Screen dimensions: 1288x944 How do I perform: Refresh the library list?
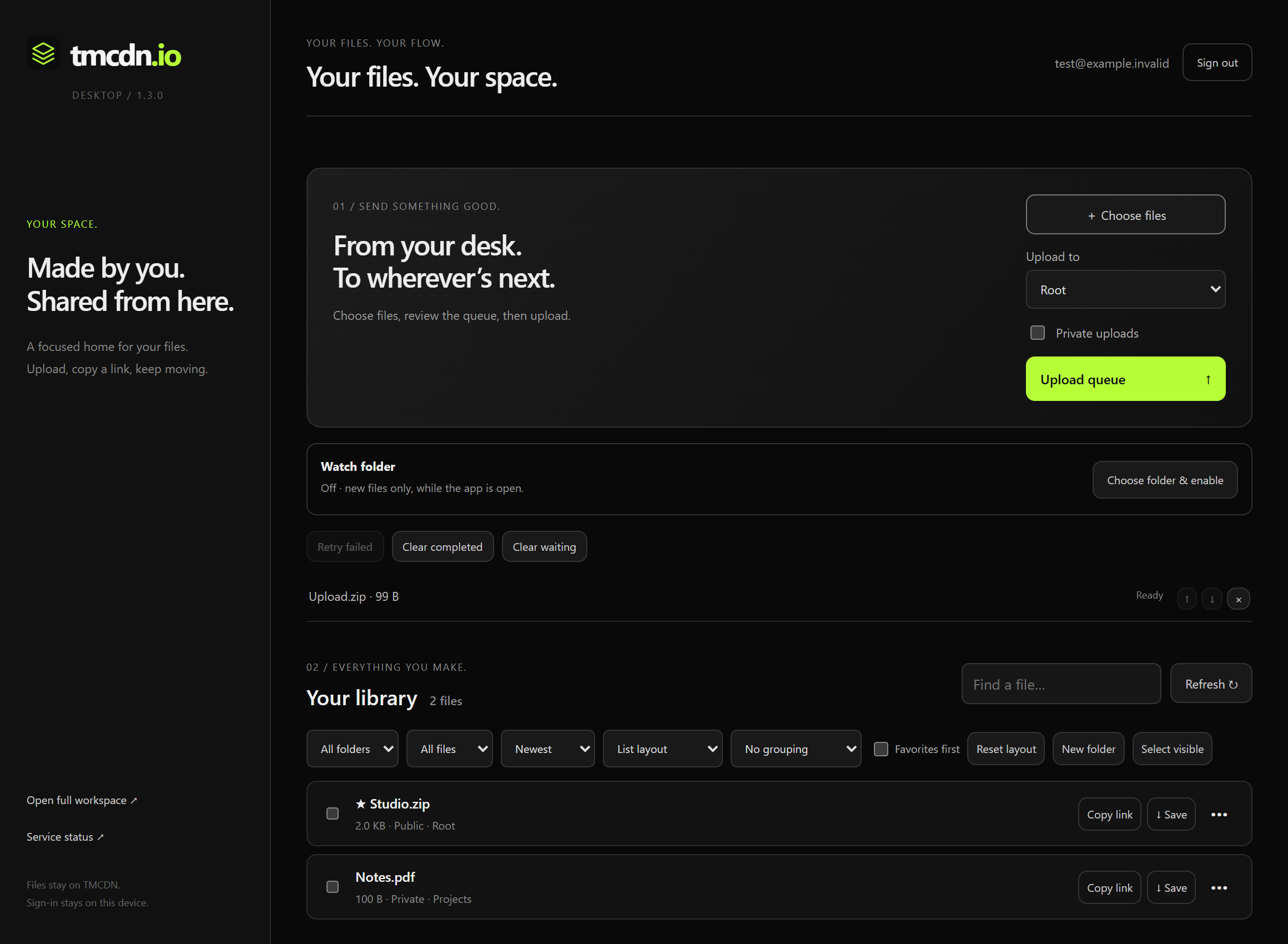tap(1211, 684)
